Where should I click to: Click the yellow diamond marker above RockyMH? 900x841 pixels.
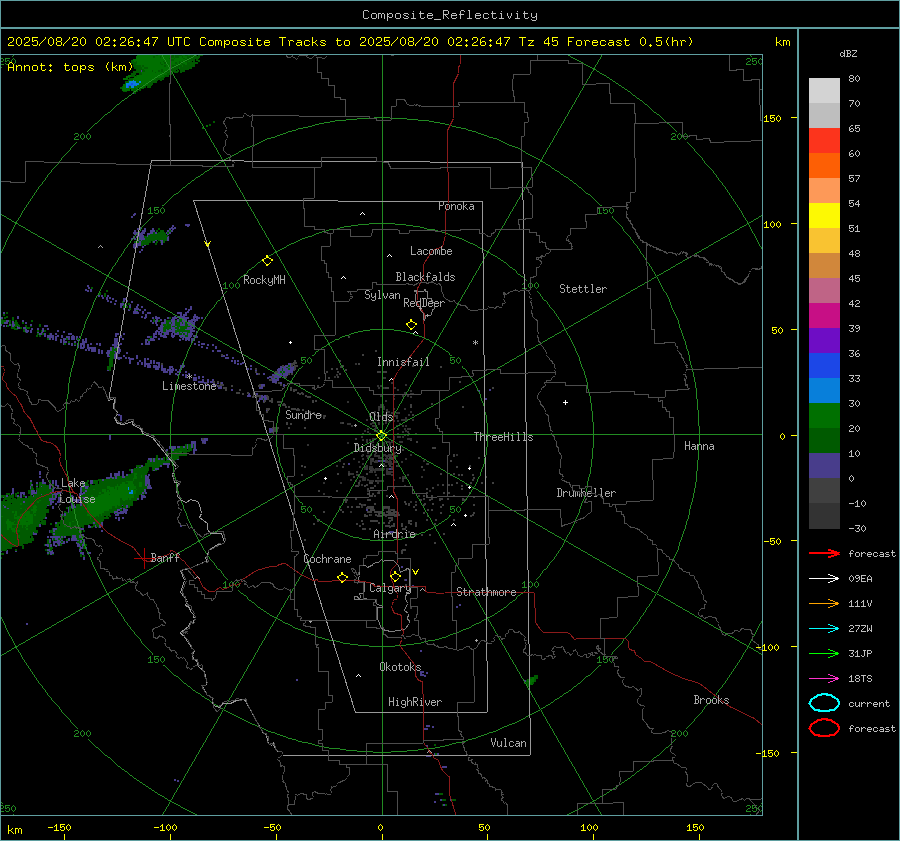click(x=267, y=261)
